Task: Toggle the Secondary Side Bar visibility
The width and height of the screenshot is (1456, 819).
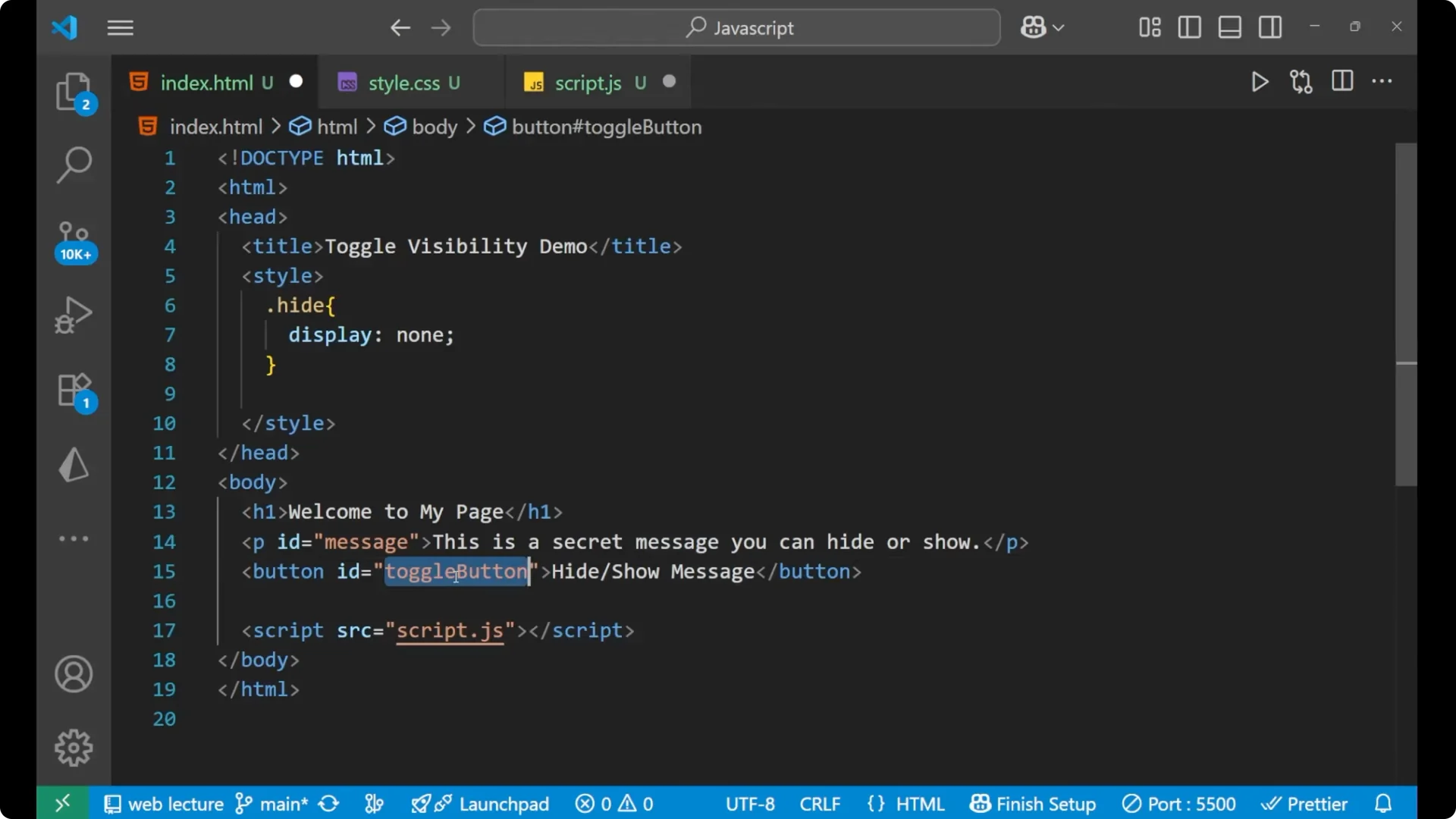Action: 1270,27
